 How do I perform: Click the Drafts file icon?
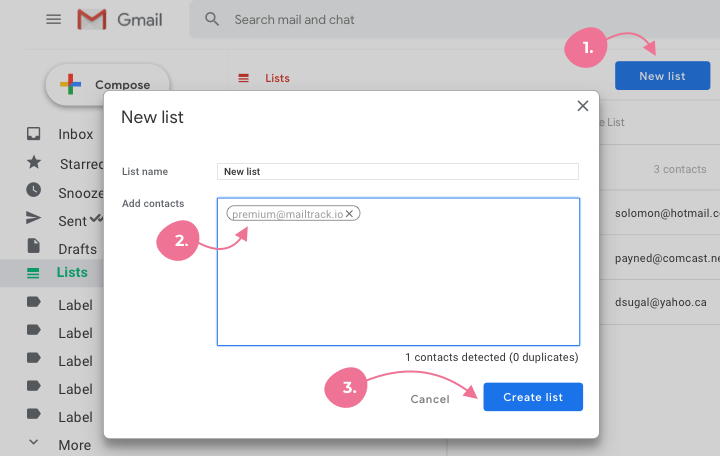(x=34, y=247)
